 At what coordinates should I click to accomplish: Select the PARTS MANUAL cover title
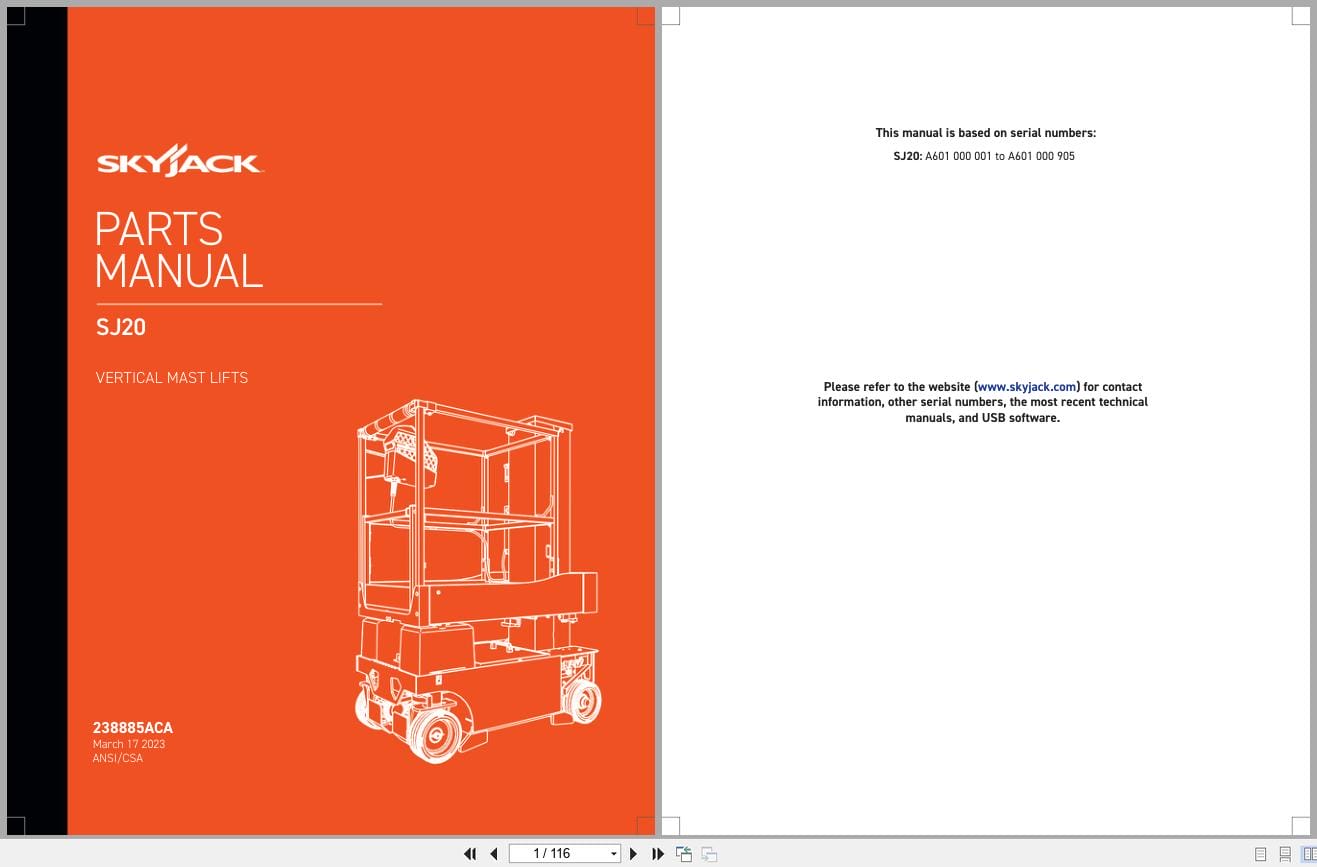point(178,250)
